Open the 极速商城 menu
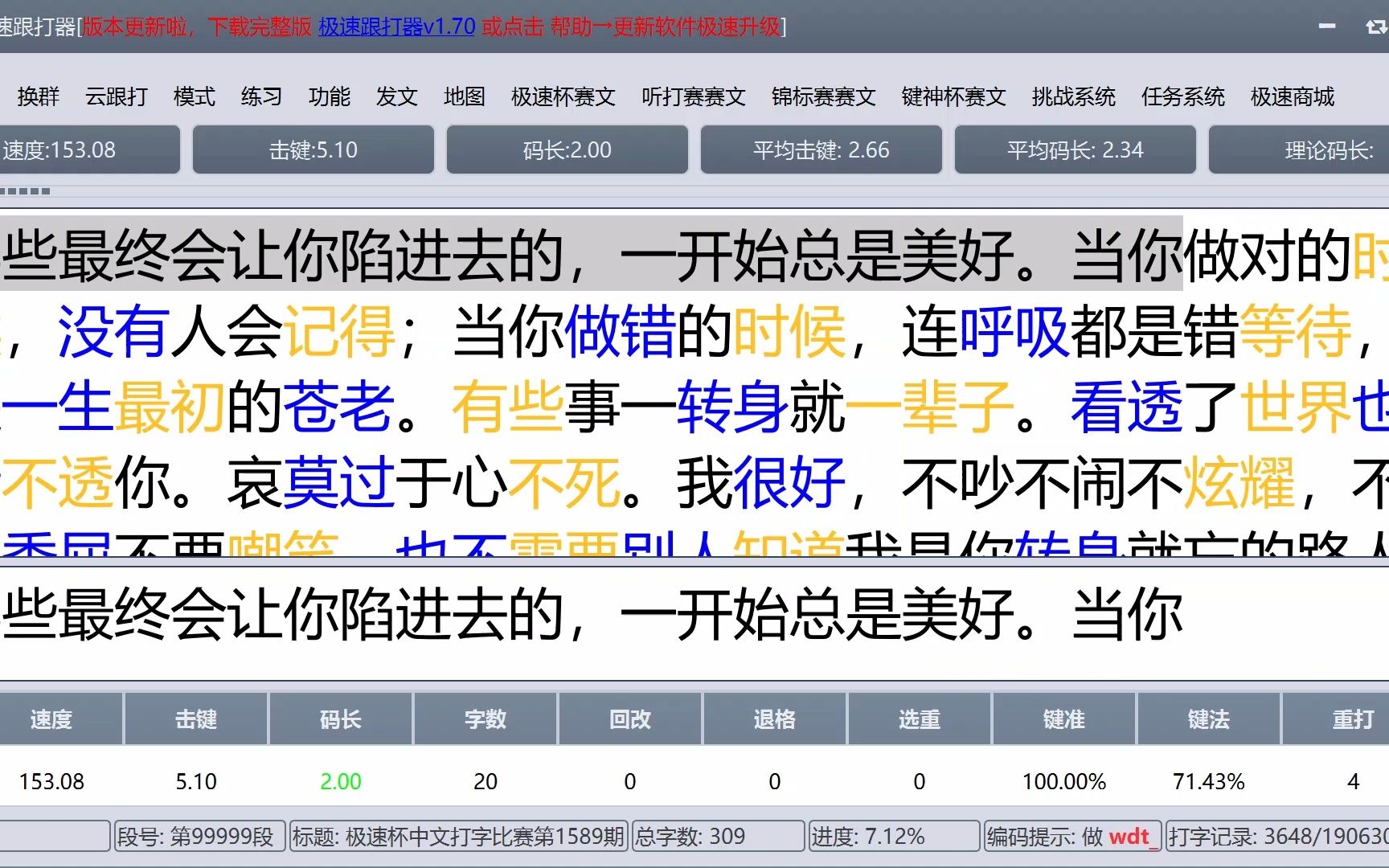The image size is (1389, 868). tap(1293, 96)
